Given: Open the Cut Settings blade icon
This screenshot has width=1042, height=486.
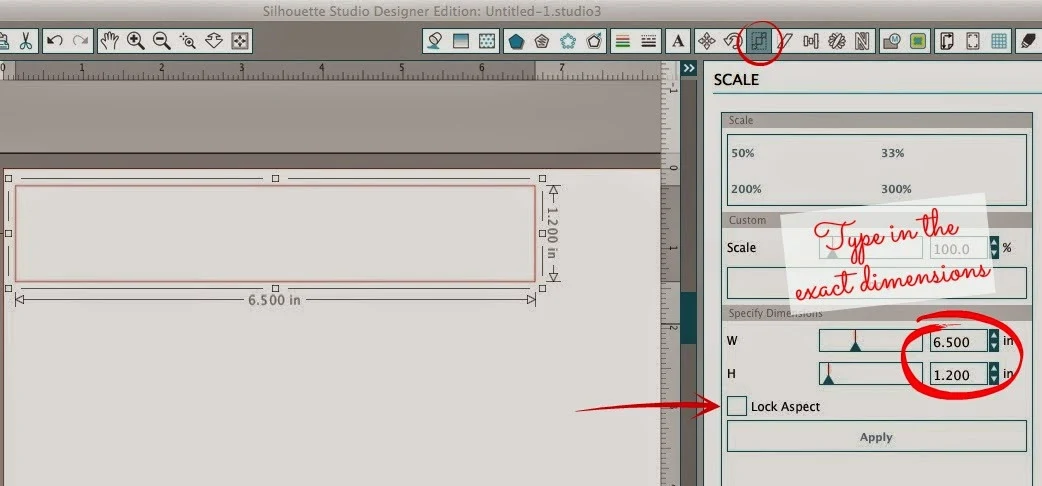Looking at the screenshot, I should click(x=1027, y=41).
